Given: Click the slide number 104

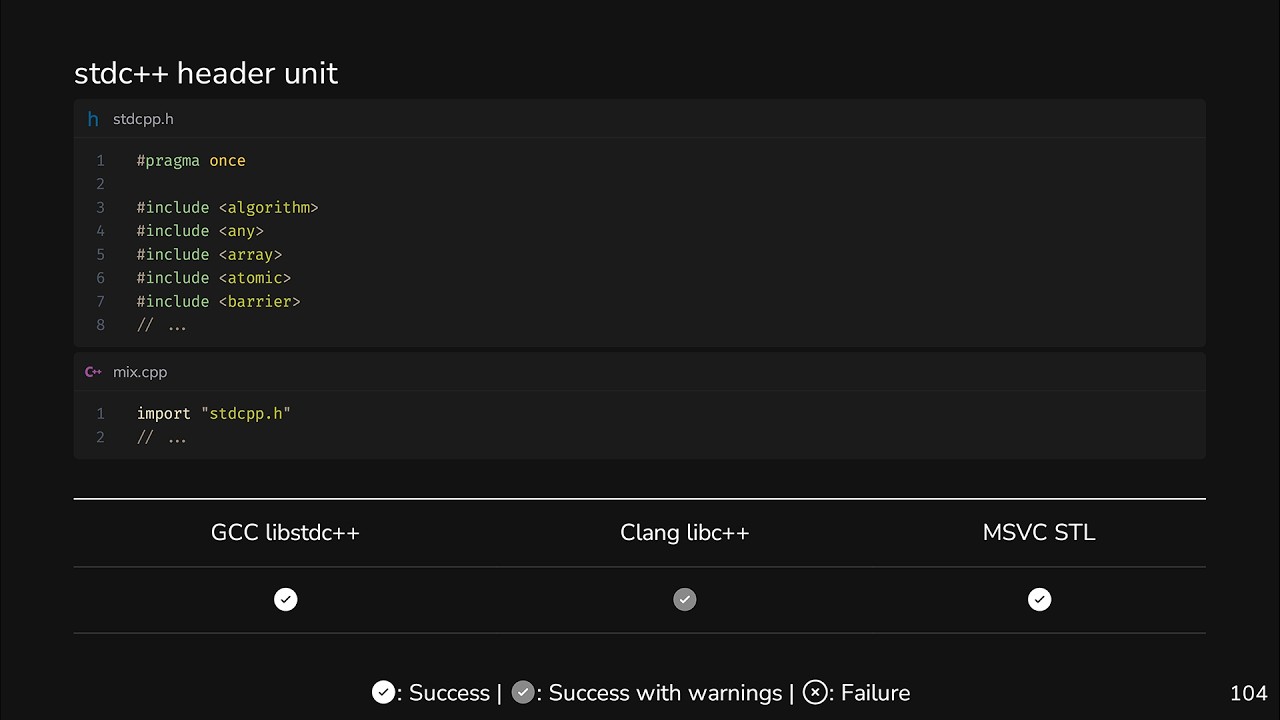Looking at the screenshot, I should 1248,693.
